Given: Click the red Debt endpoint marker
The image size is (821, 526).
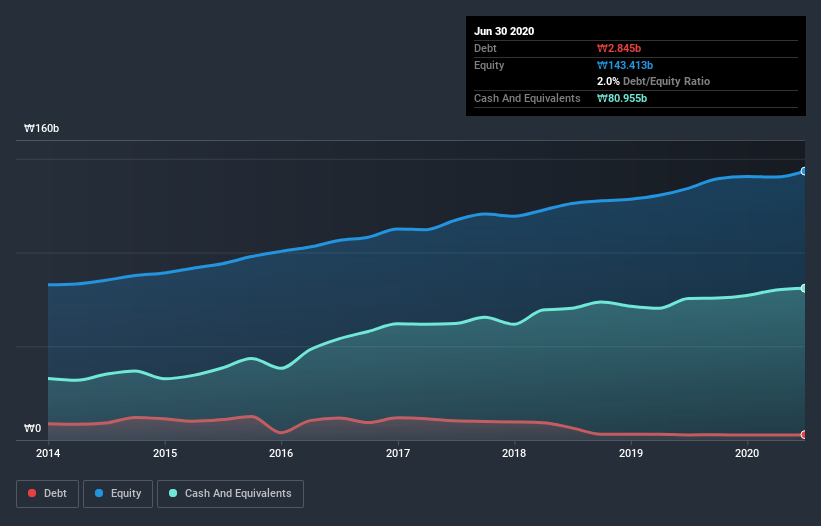Looking at the screenshot, I should click(804, 434).
